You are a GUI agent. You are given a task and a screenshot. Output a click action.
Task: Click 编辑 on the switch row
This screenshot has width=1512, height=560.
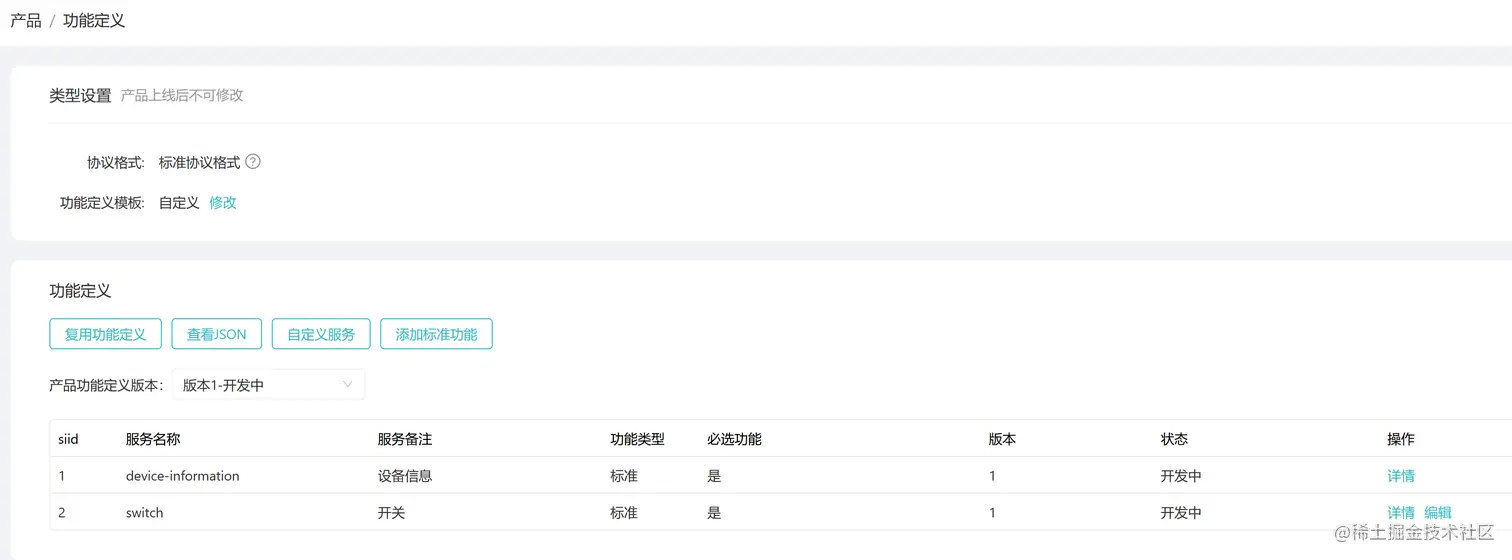click(x=1438, y=513)
